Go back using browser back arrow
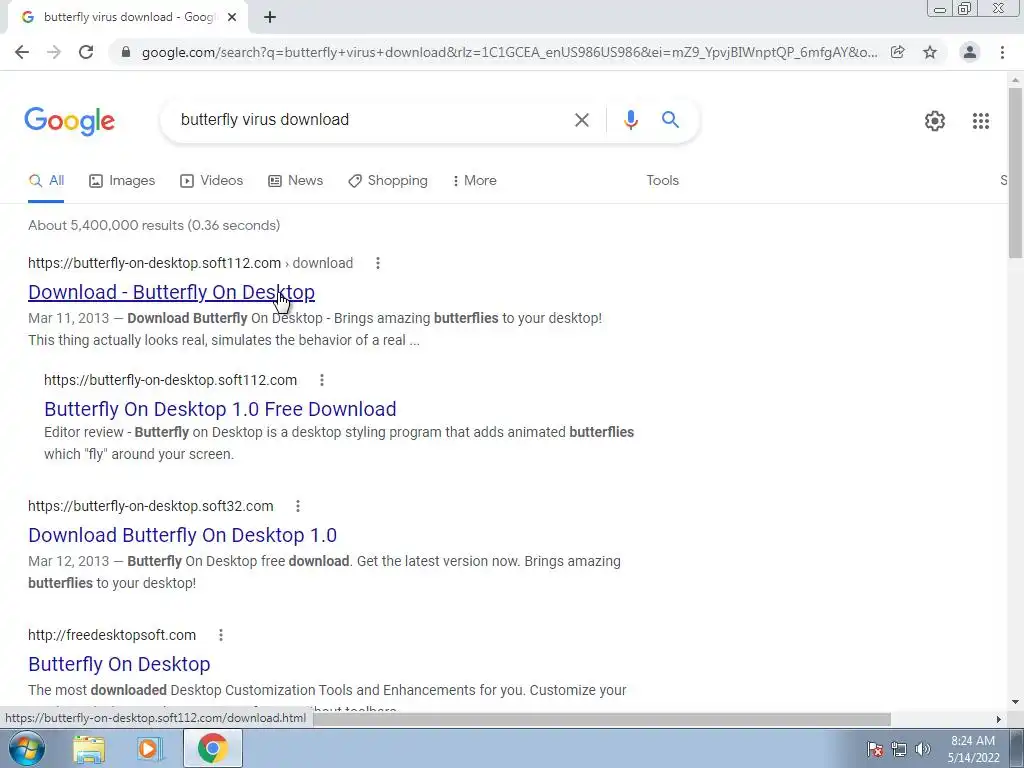Screen dimensions: 1024x768 pyautogui.click(x=22, y=52)
